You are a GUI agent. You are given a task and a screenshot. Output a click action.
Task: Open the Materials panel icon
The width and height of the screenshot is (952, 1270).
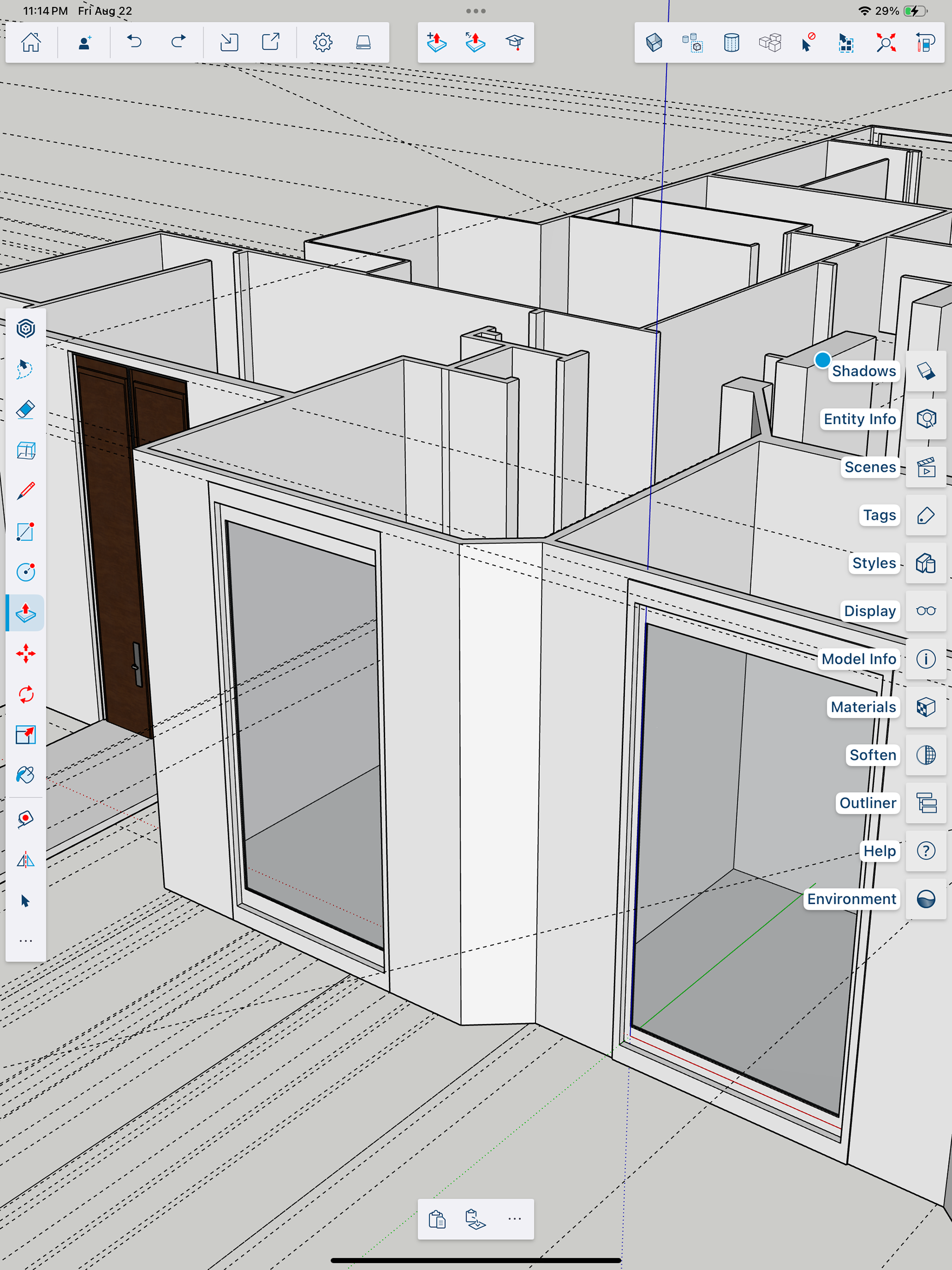tap(926, 707)
